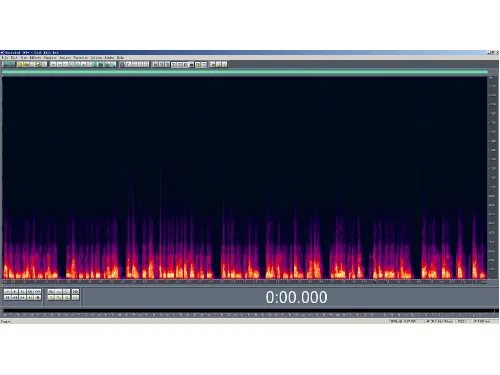Toggle the waveform/multitrack view switch button
The height and width of the screenshot is (375, 500).
tap(8, 64)
